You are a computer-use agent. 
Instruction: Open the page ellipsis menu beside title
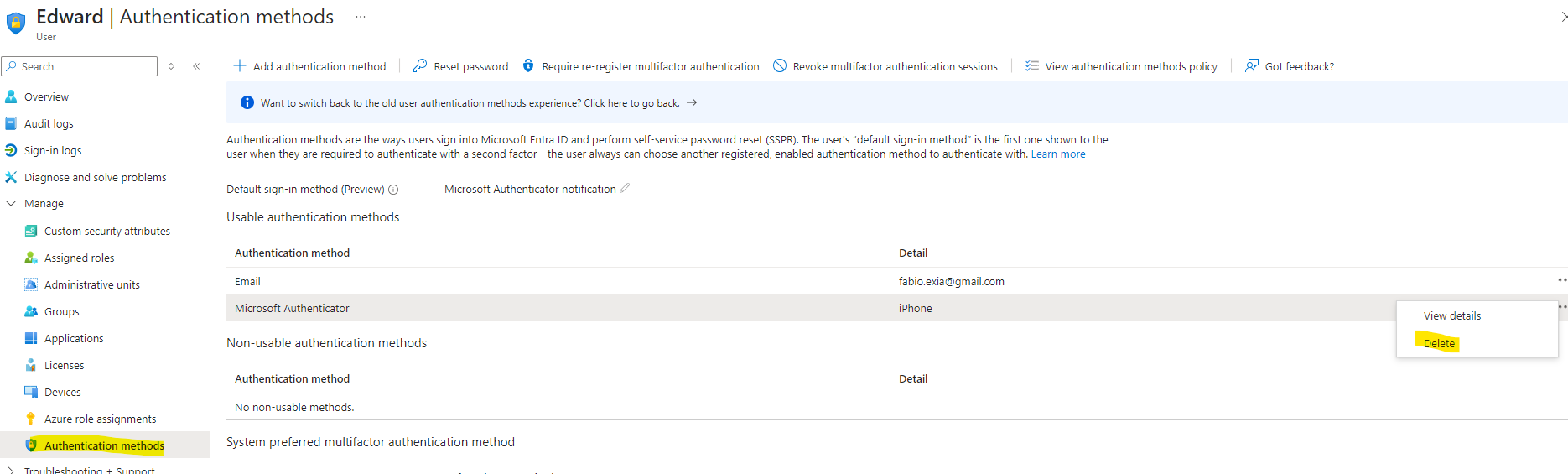point(361,17)
